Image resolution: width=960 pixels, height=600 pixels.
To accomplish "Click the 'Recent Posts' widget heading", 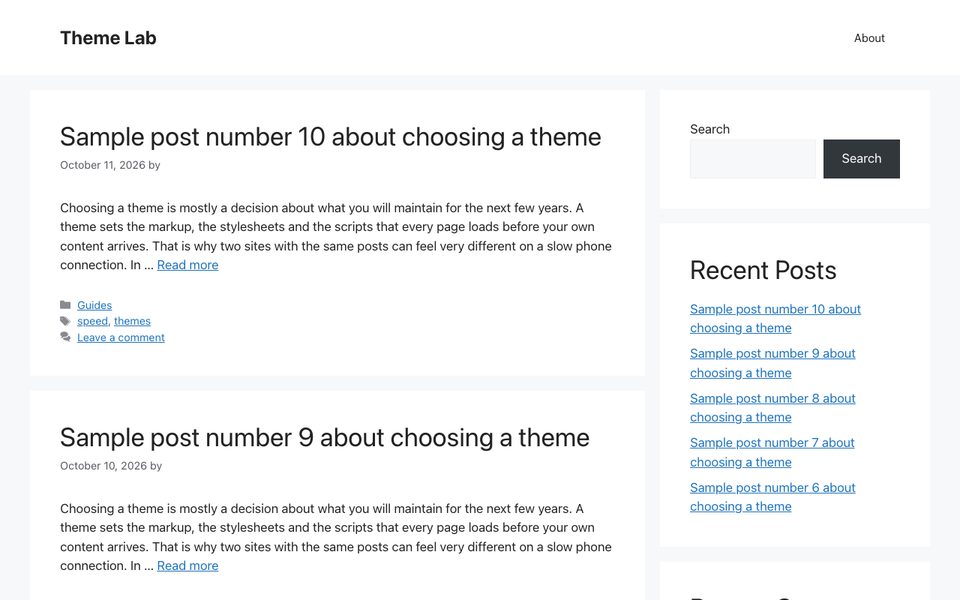I will point(763,271).
